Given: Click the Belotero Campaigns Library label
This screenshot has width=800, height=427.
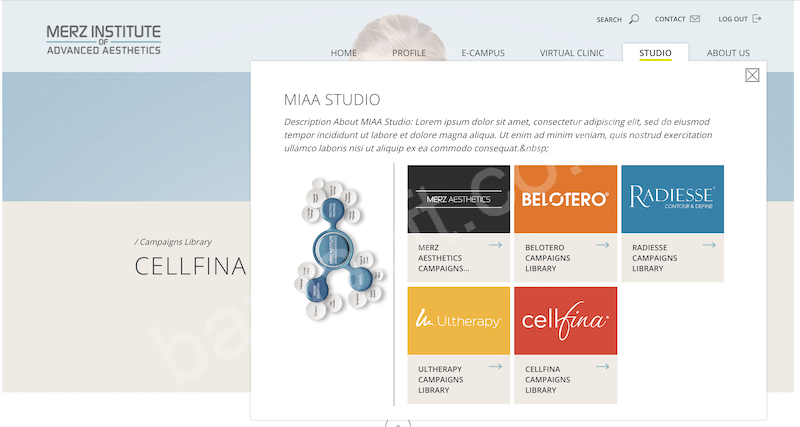Looking at the screenshot, I should pos(547,258).
